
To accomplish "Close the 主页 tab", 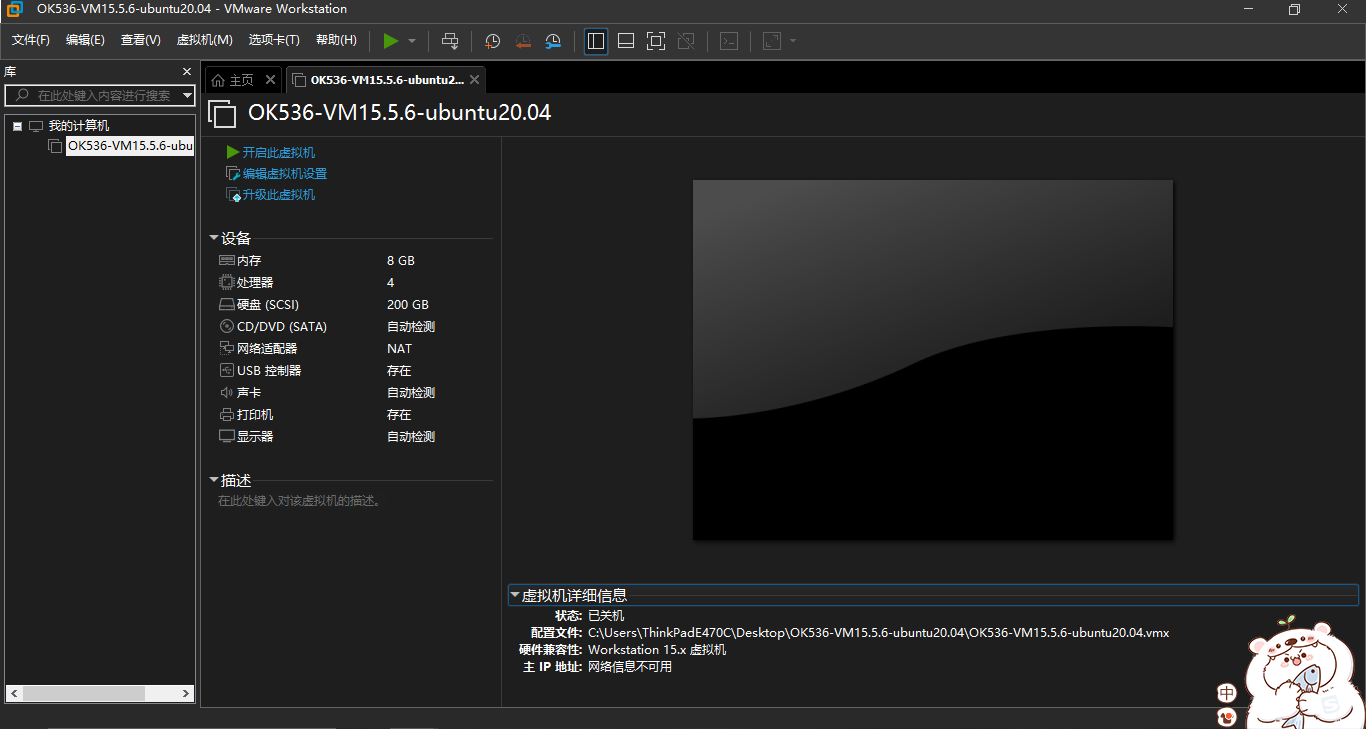I will pyautogui.click(x=270, y=80).
